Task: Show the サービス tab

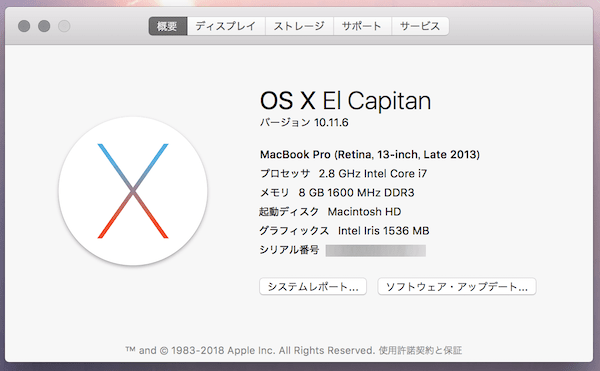Action: (420, 26)
